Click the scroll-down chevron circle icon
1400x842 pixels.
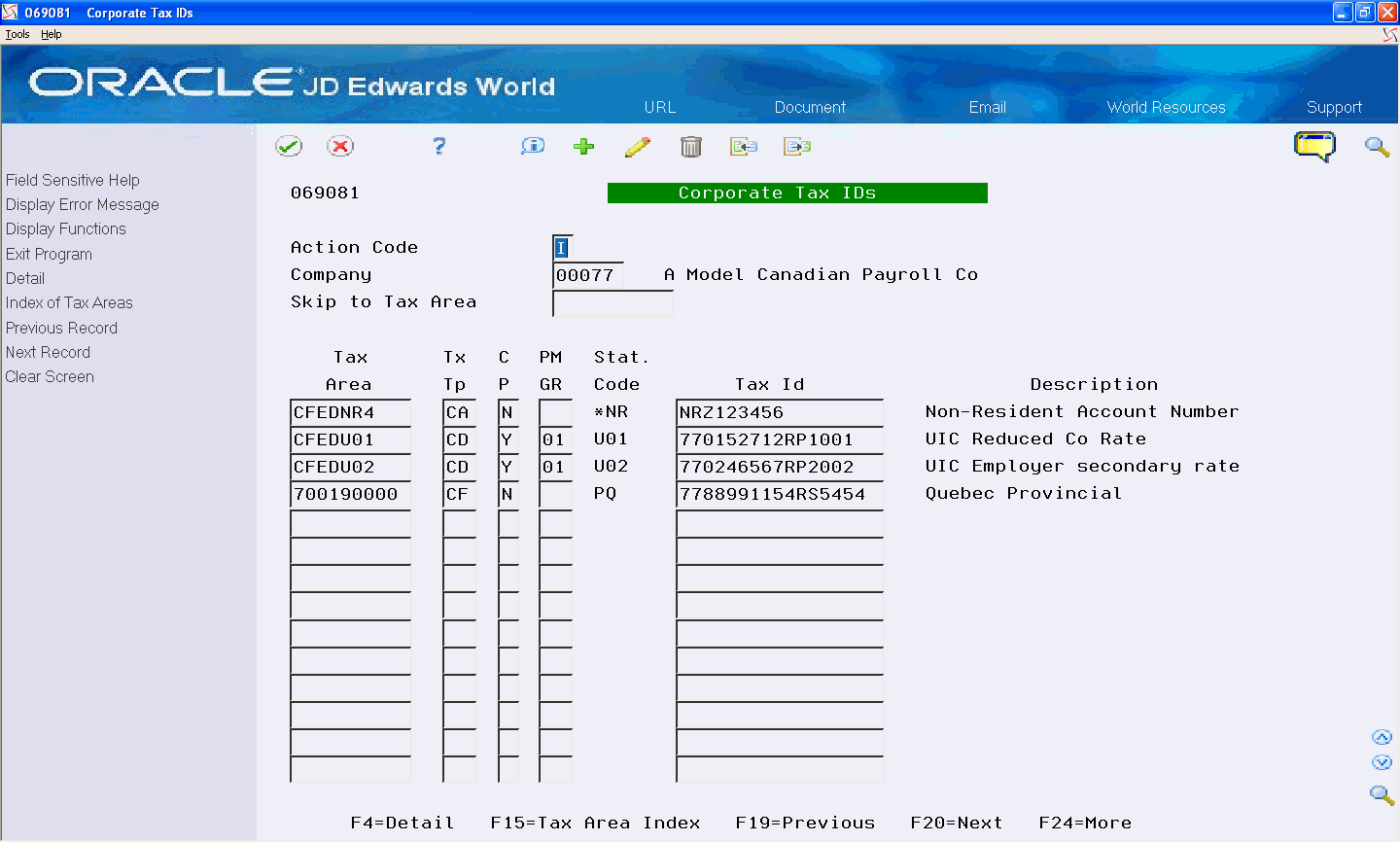click(1382, 762)
